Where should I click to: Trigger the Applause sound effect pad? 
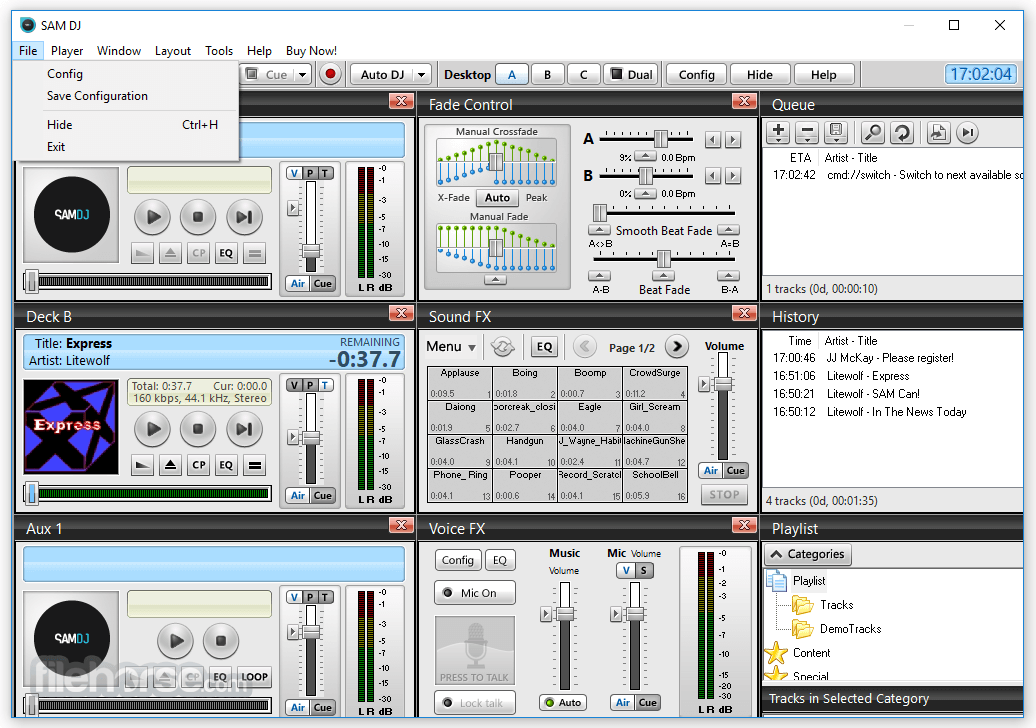(460, 382)
